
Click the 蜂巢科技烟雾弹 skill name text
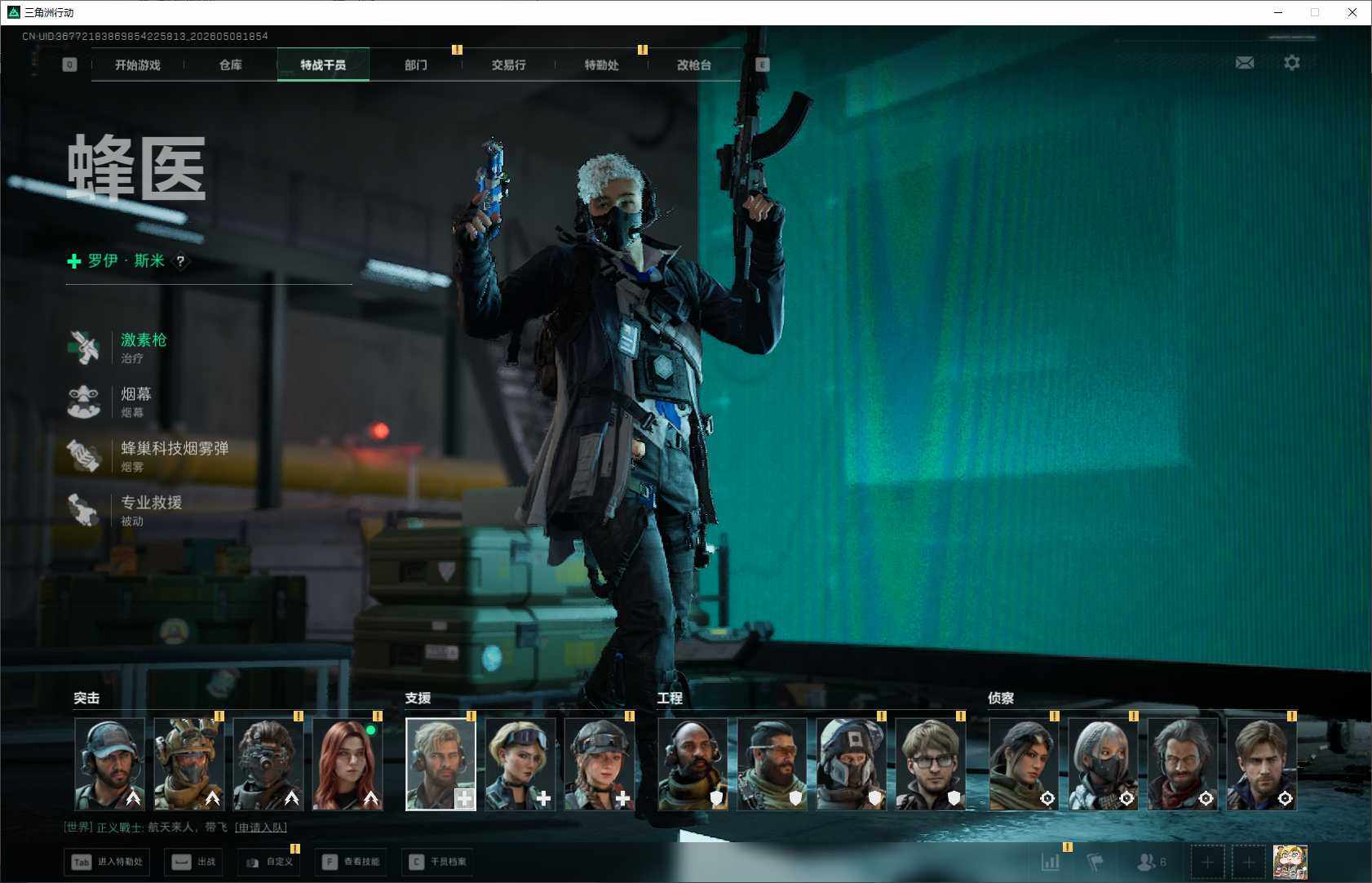175,448
